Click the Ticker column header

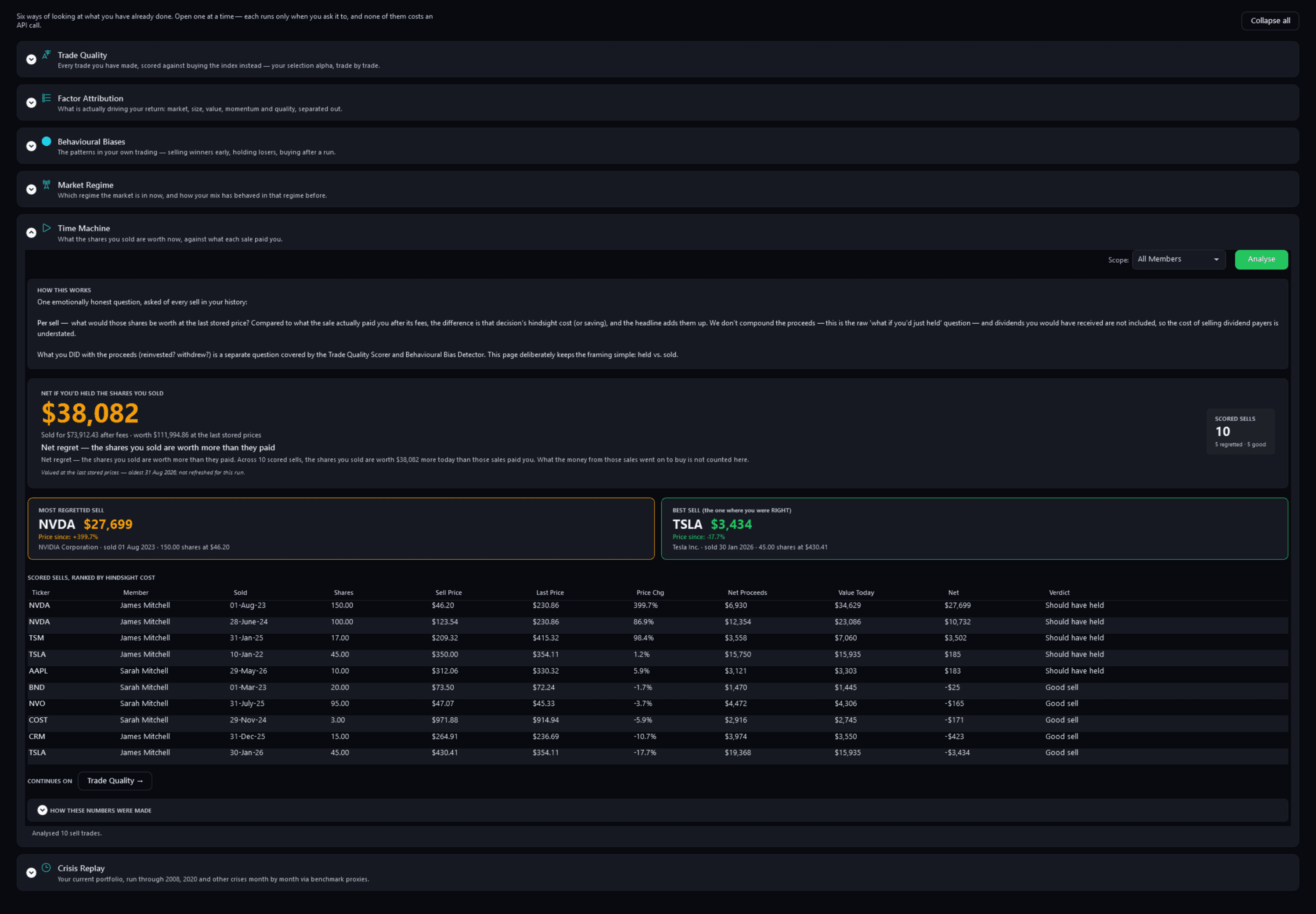(41, 593)
